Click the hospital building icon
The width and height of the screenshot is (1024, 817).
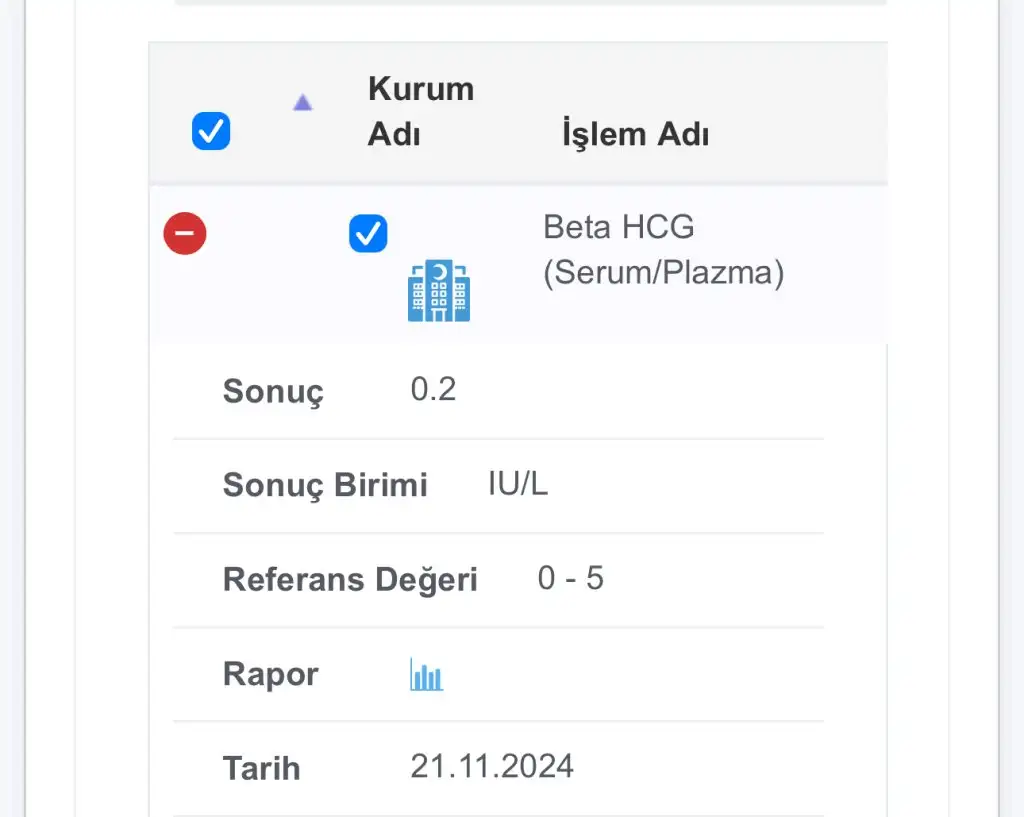pos(439,291)
